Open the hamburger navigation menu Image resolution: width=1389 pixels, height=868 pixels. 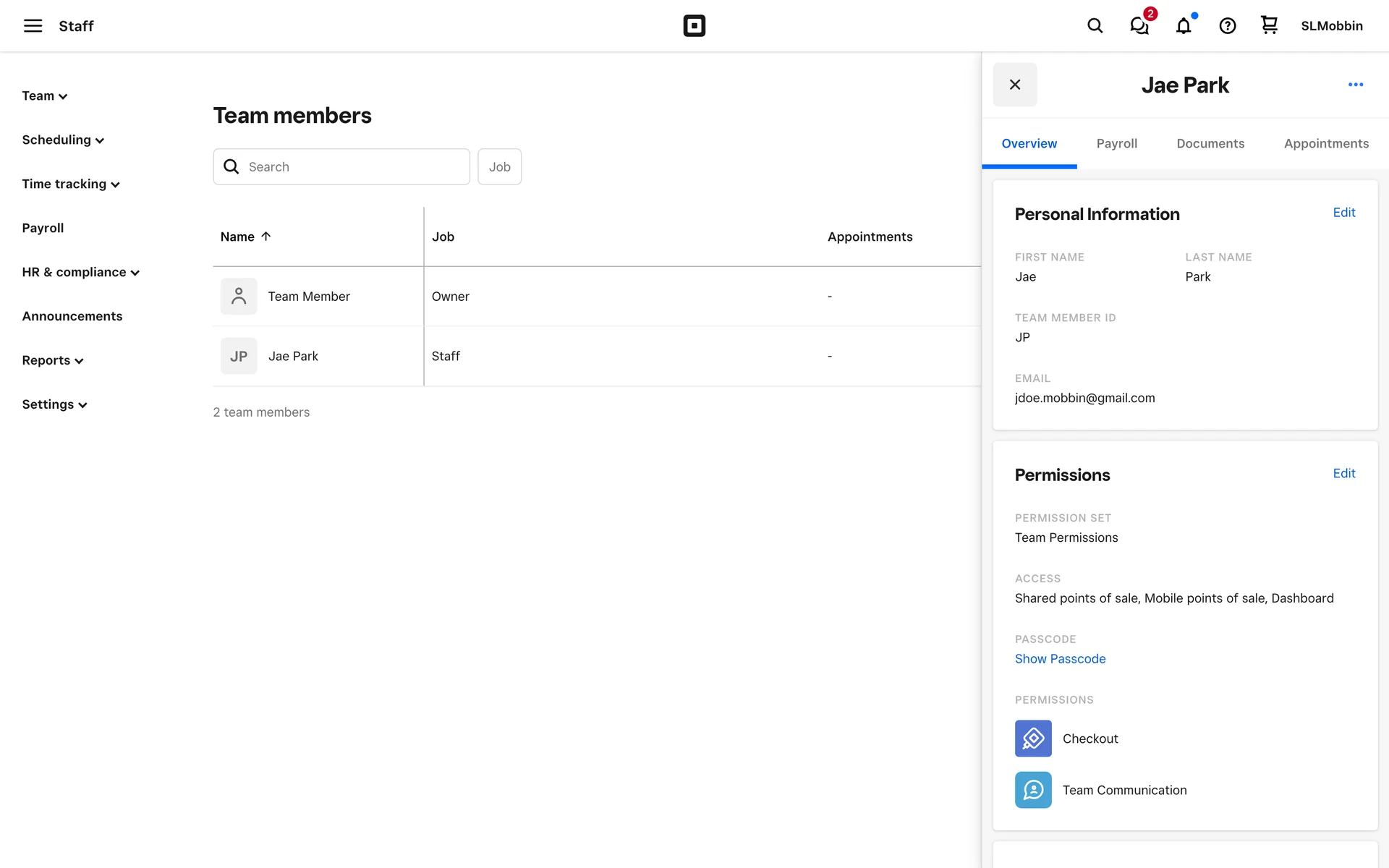click(x=33, y=26)
